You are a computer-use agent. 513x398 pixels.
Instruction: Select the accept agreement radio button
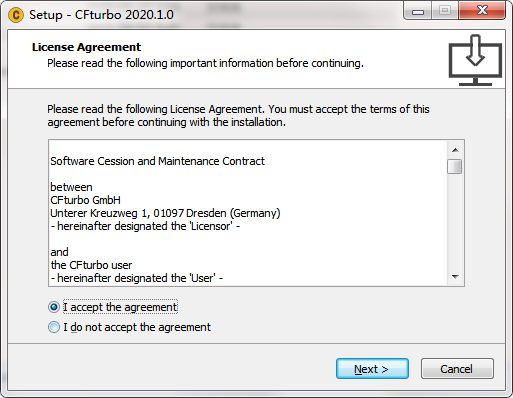pyautogui.click(x=54, y=307)
